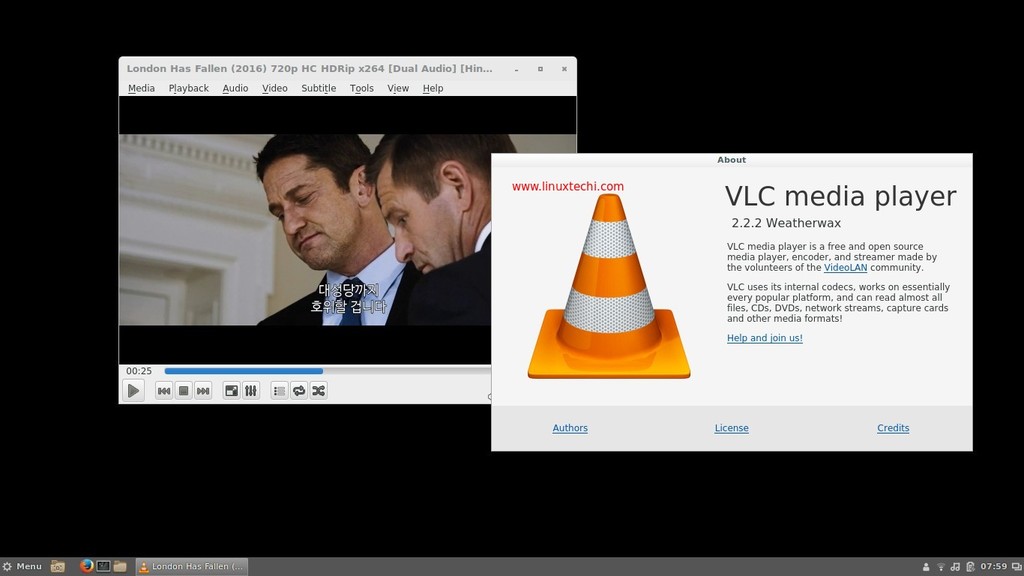Launch Firefox from the taskbar

[86, 566]
